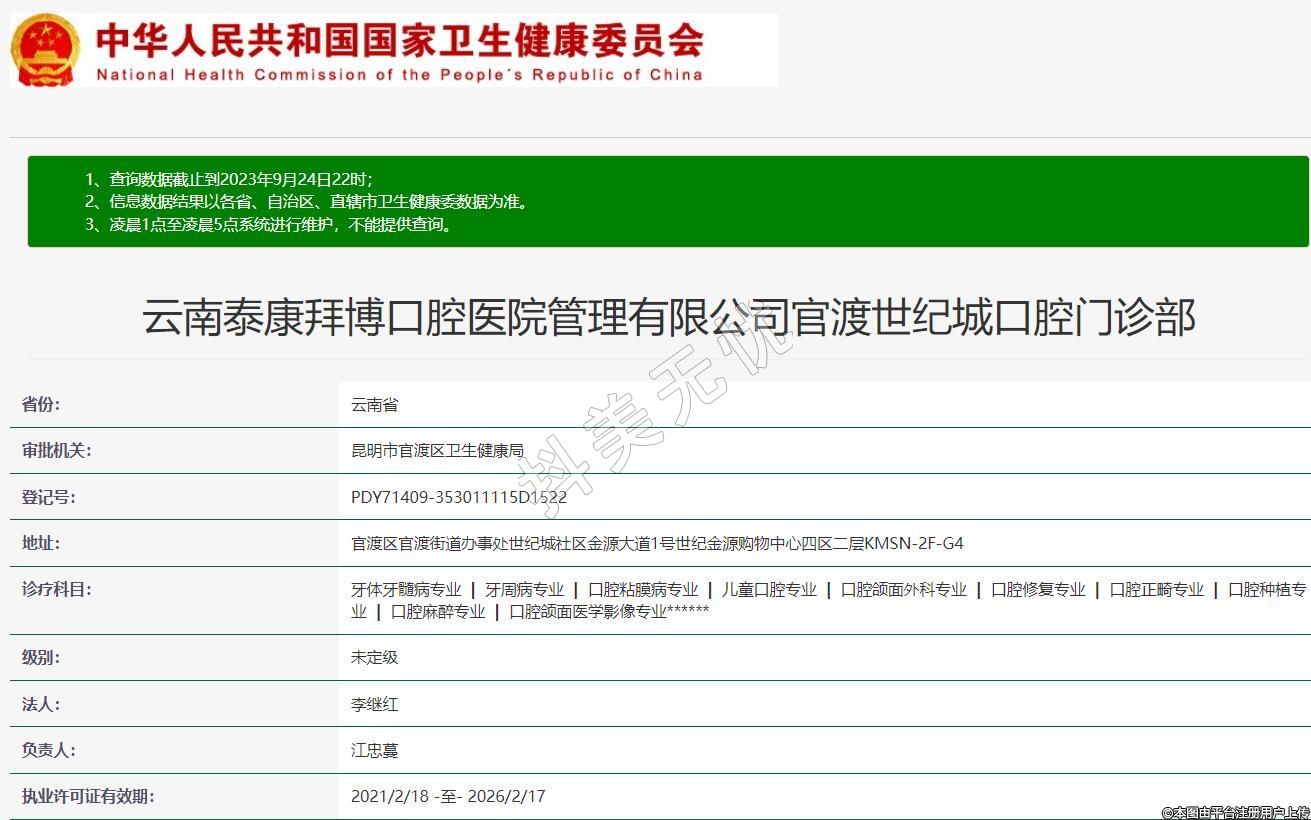Select the legal person name 李继红
The image size is (1311, 820).
coord(375,705)
